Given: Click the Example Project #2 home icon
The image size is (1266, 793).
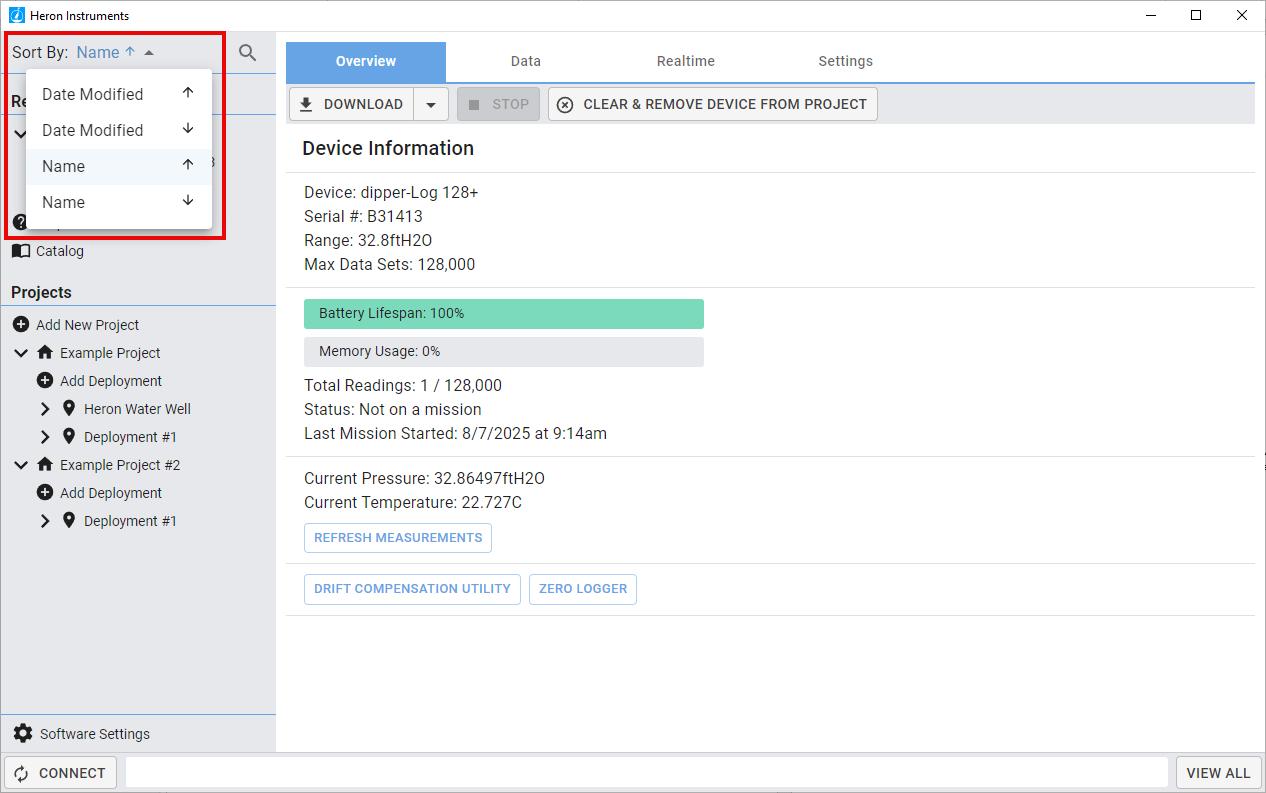Looking at the screenshot, I should pyautogui.click(x=45, y=465).
